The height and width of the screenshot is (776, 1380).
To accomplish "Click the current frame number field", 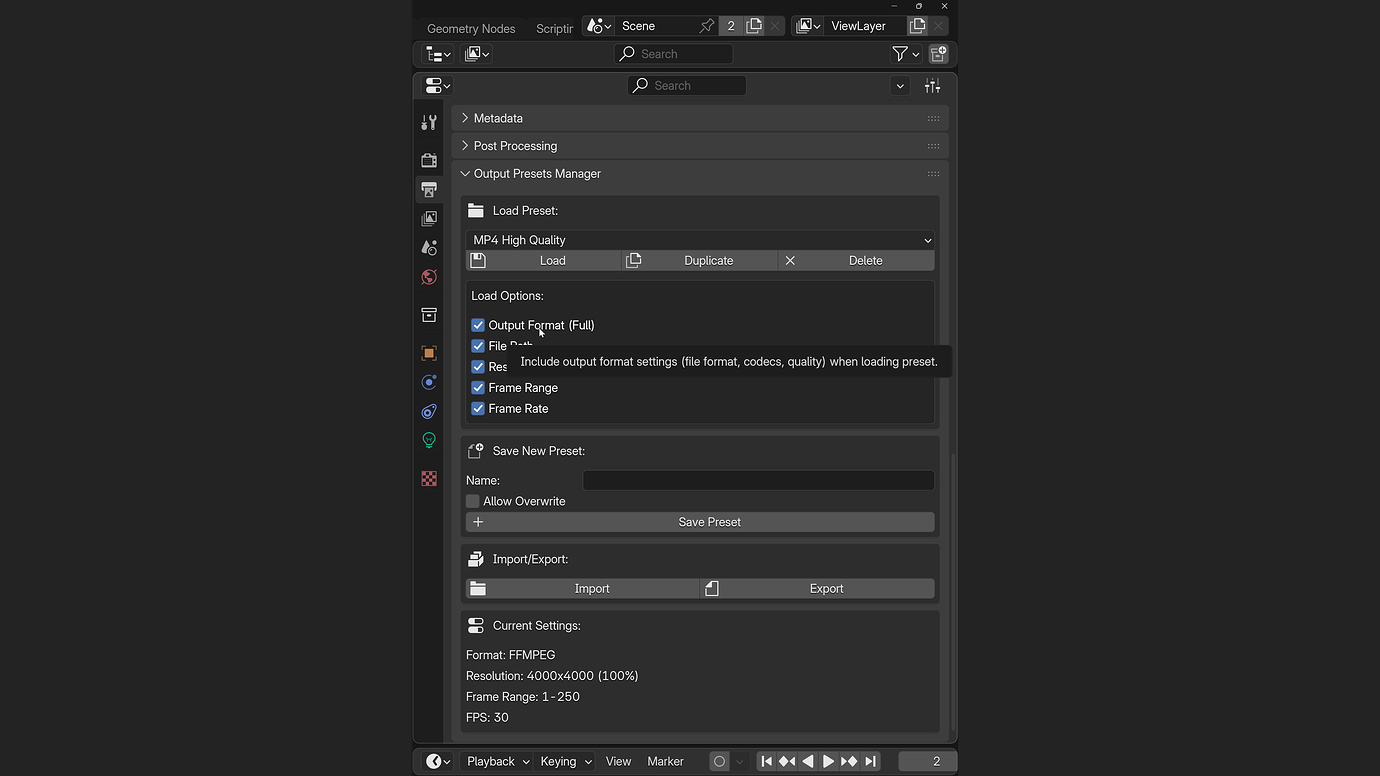I will coord(927,761).
